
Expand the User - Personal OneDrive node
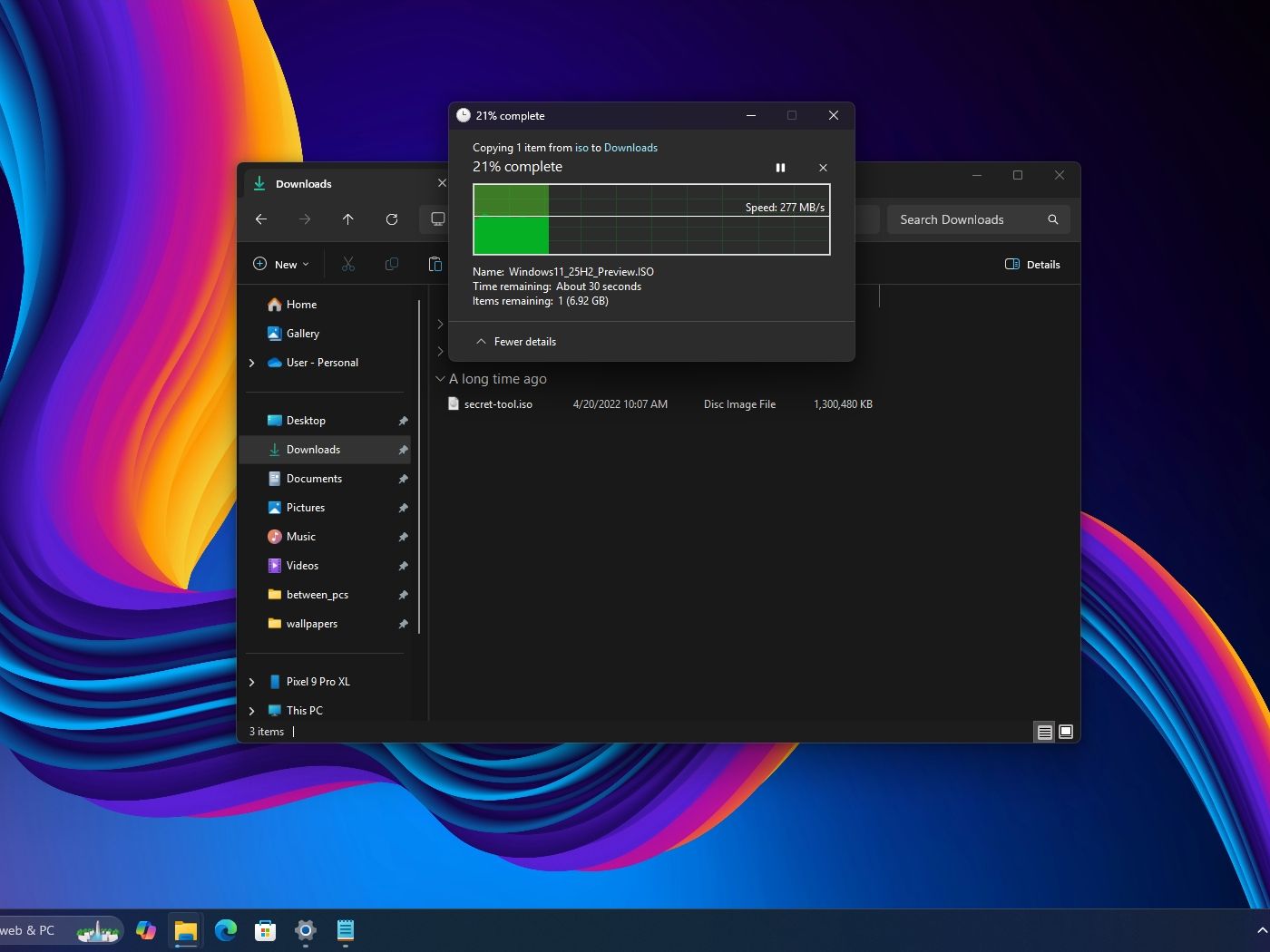click(x=252, y=363)
